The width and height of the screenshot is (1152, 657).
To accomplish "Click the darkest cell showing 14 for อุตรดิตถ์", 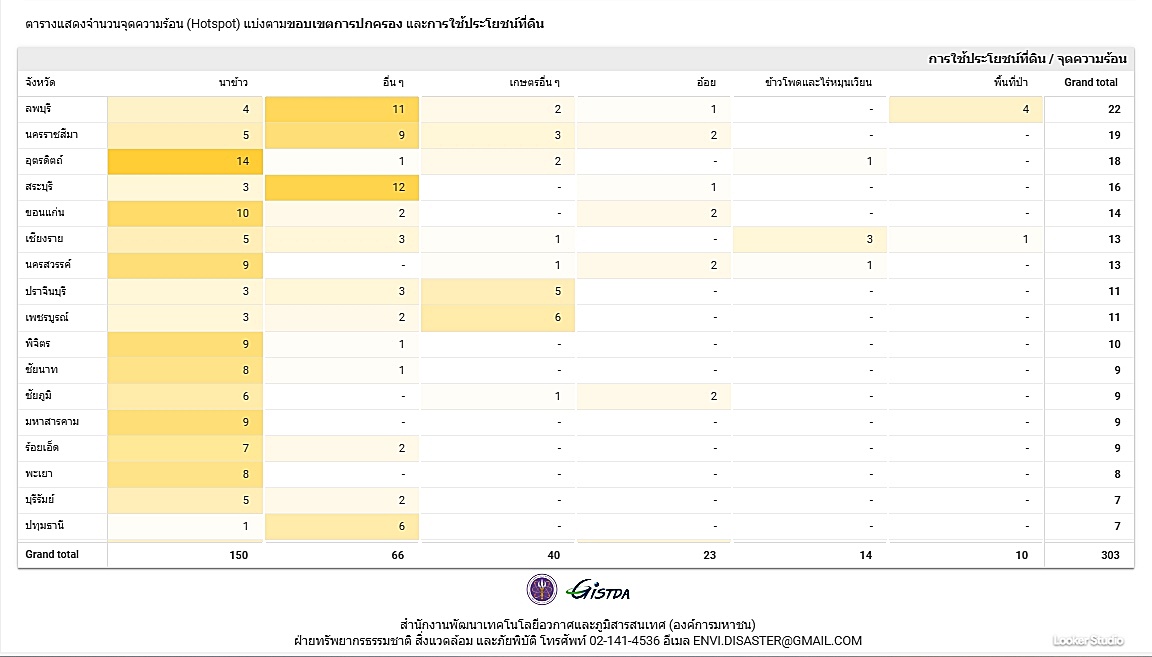I will [x=185, y=161].
